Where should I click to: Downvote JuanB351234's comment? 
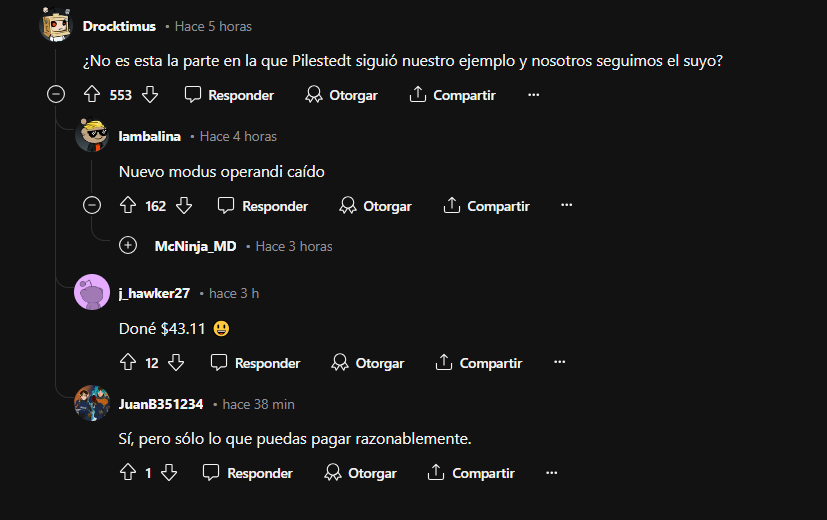point(169,473)
